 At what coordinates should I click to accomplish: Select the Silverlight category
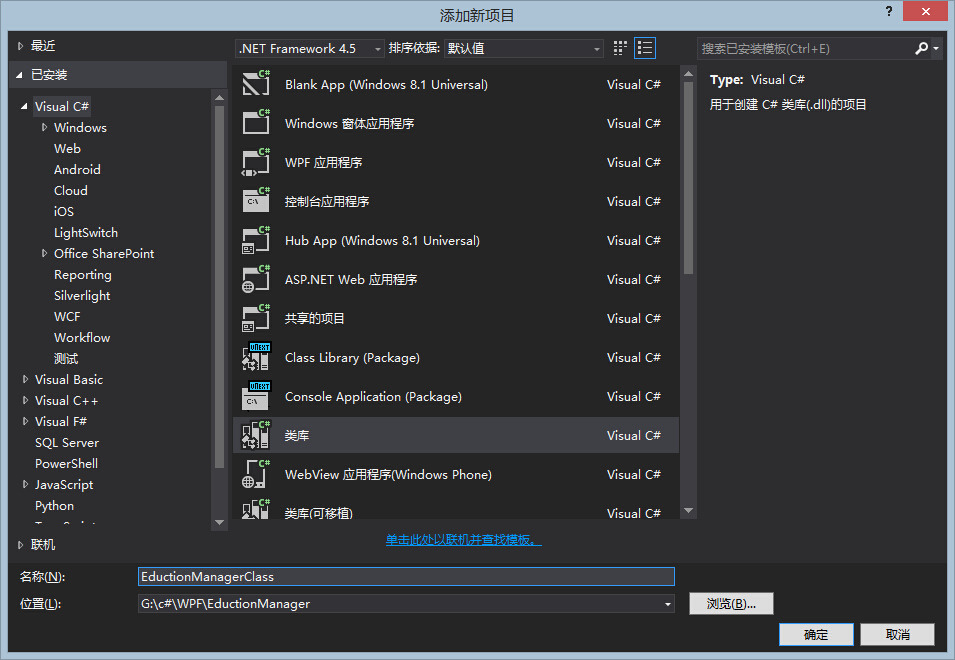click(x=82, y=295)
